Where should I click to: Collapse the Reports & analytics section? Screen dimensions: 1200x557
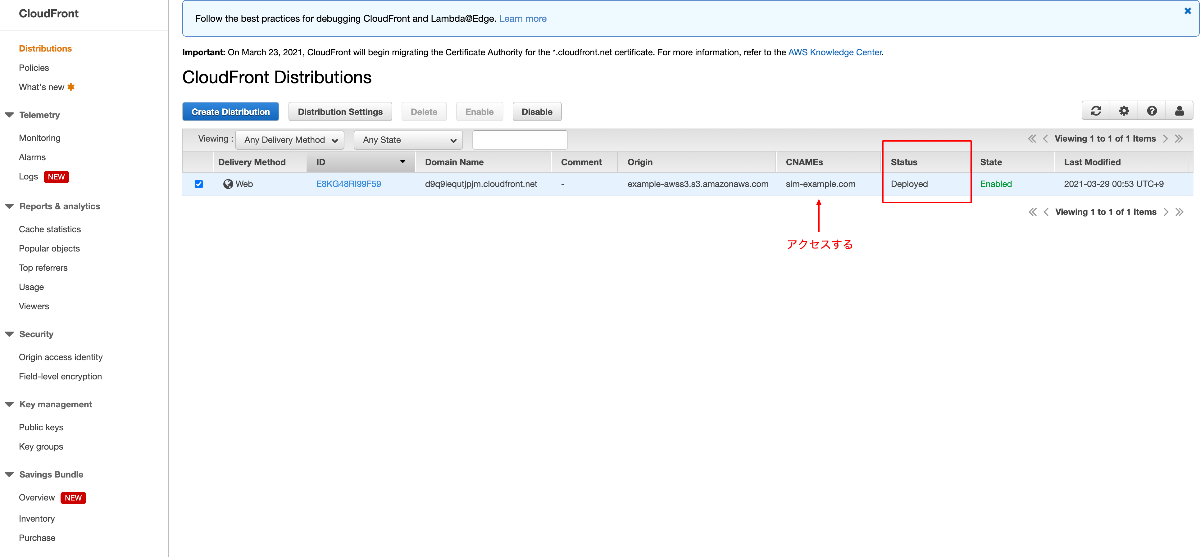pos(9,206)
